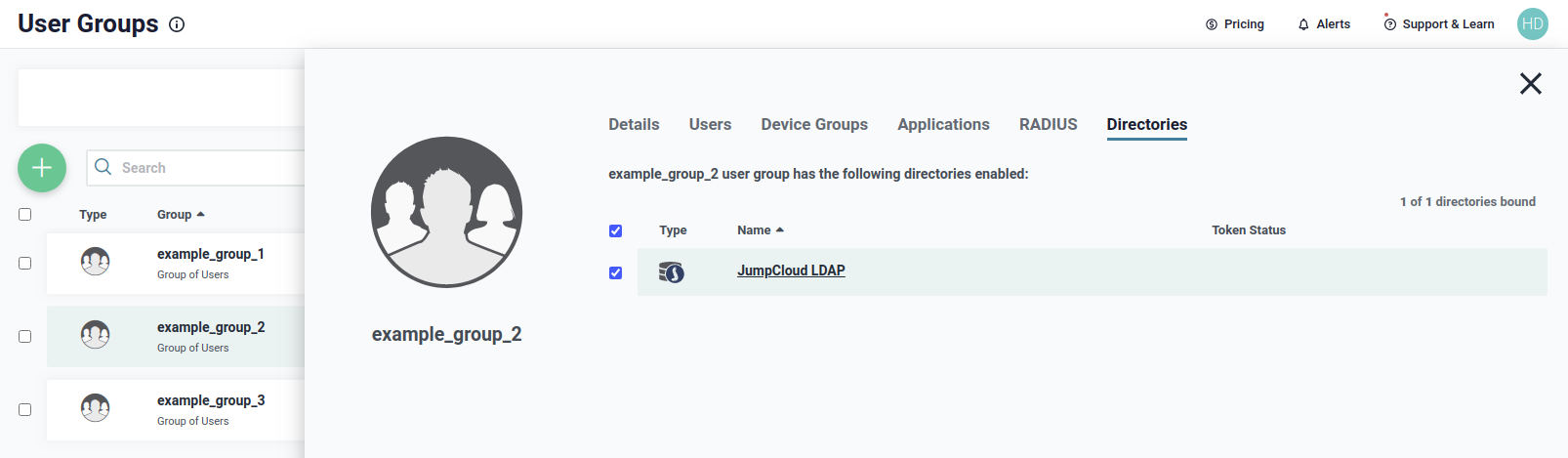Click the example_group_3 group icon
Viewport: 1568px width, 458px height.
pos(95,408)
